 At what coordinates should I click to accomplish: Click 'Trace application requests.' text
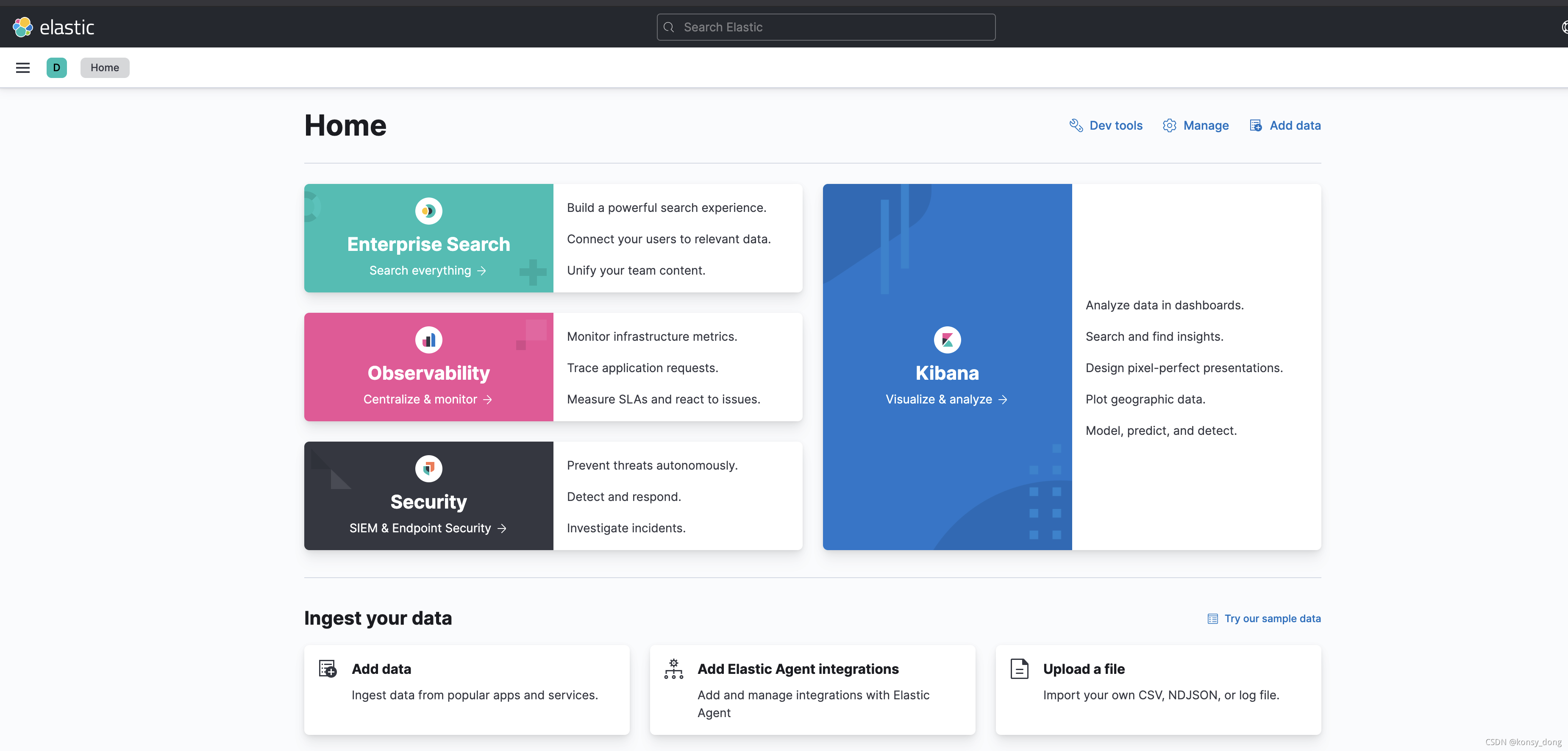642,368
